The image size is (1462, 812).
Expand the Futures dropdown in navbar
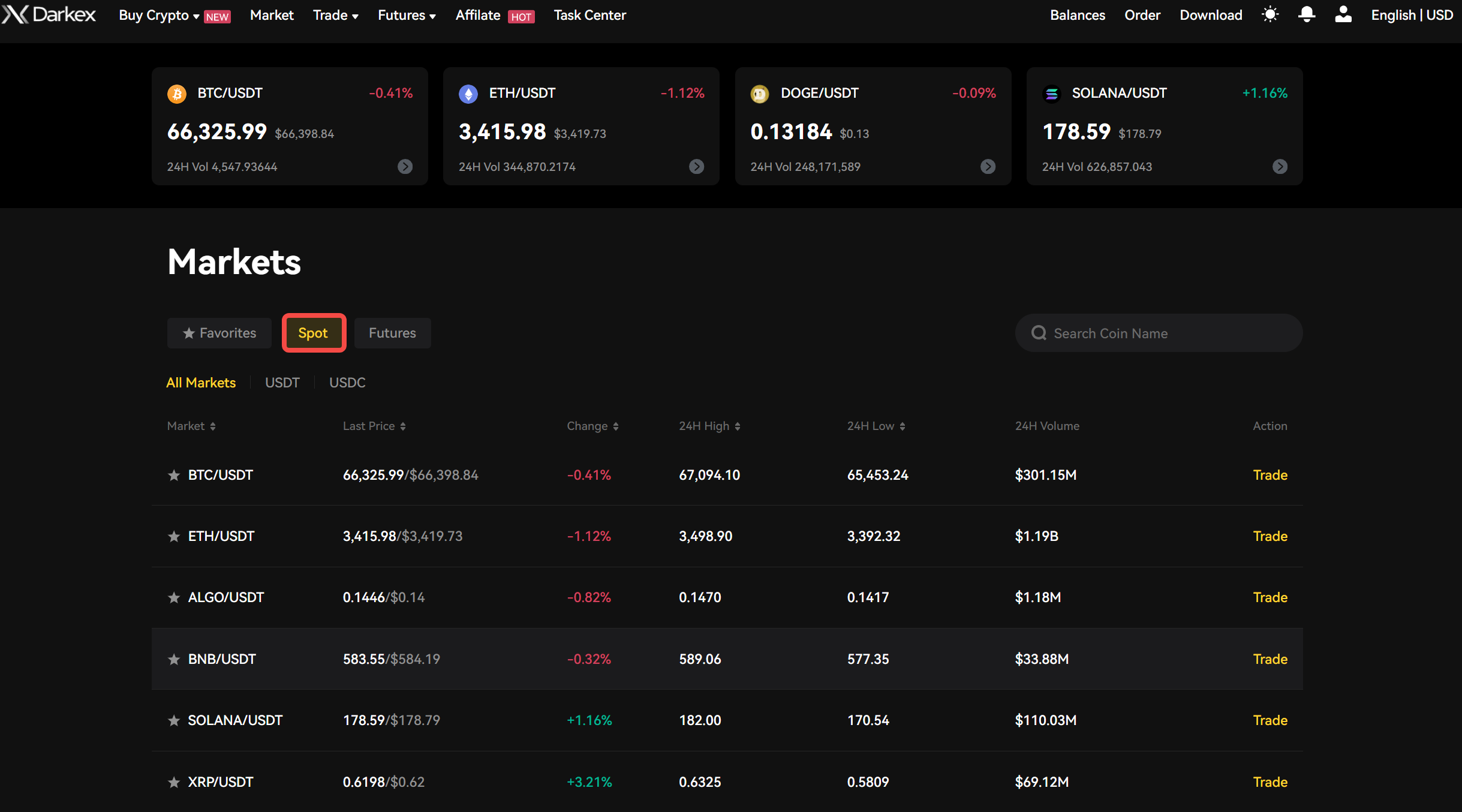(407, 16)
